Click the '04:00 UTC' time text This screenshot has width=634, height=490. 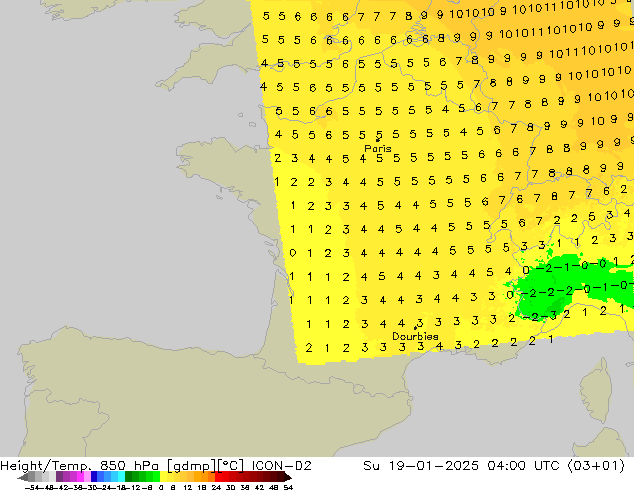tap(523, 466)
